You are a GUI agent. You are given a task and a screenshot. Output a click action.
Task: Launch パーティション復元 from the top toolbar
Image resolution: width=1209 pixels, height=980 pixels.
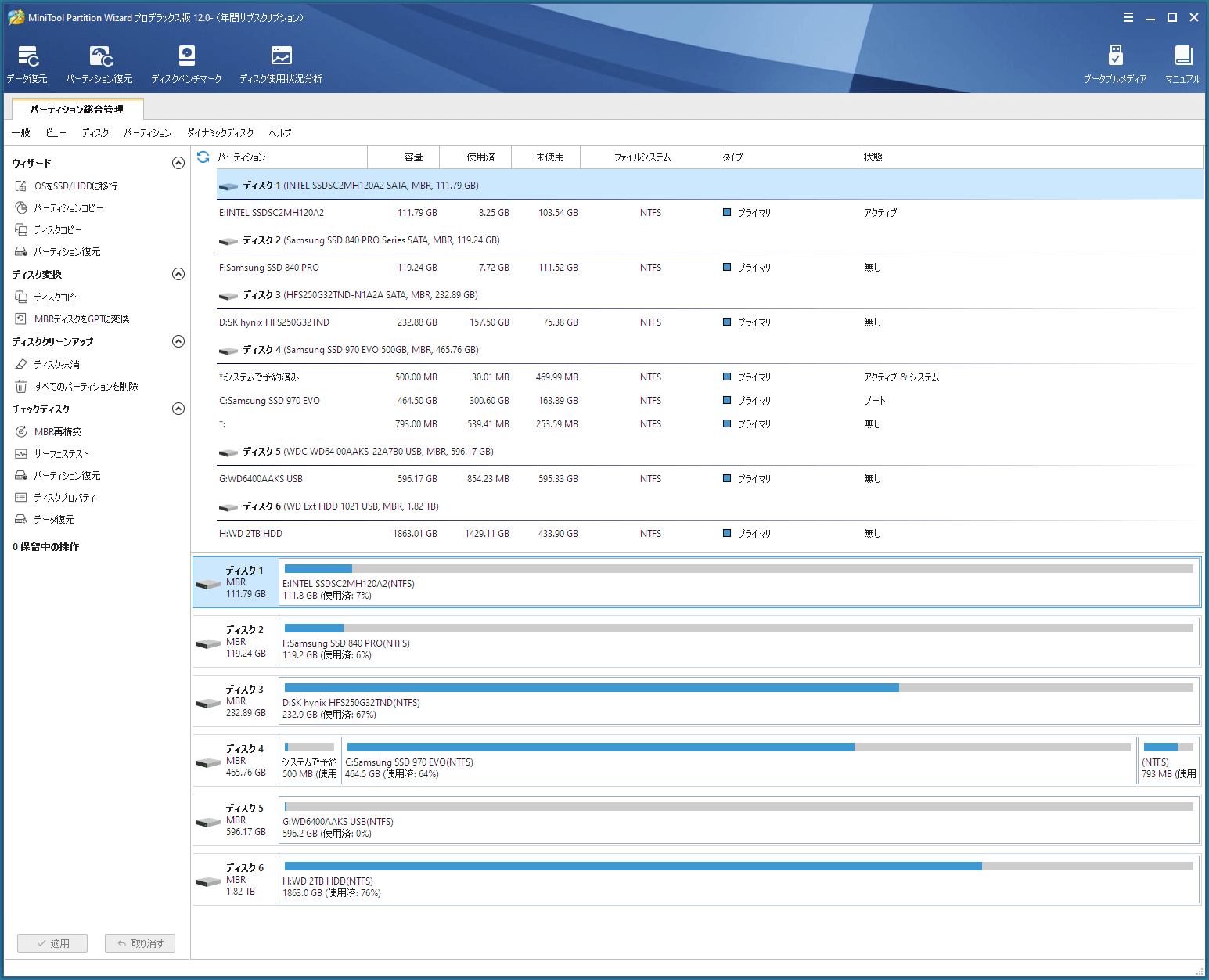point(99,64)
